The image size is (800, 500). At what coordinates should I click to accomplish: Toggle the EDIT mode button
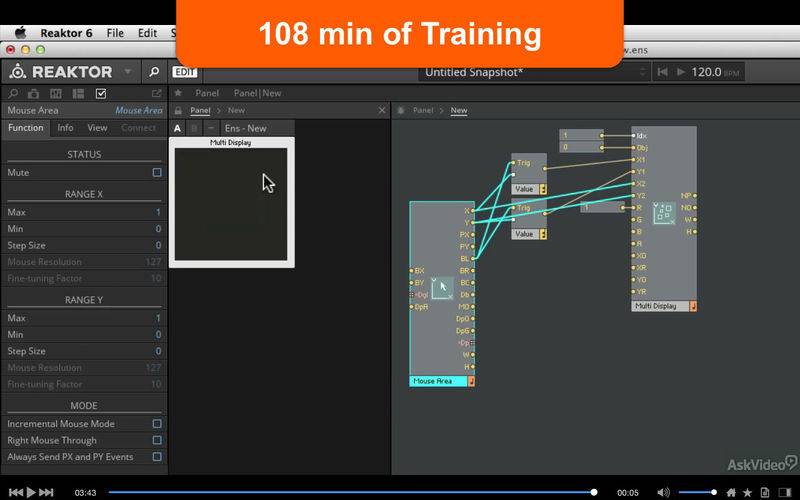pos(185,72)
